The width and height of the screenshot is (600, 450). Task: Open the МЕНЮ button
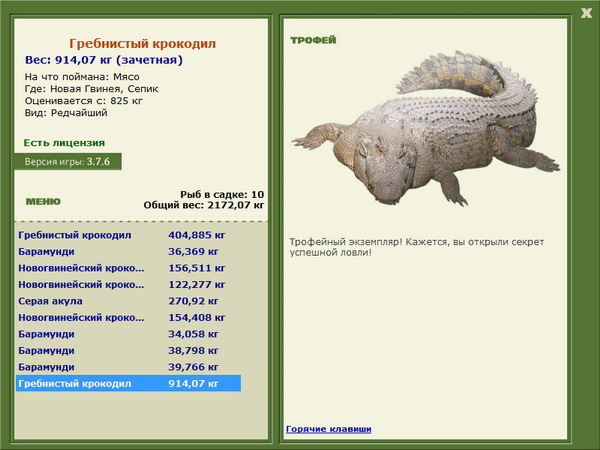coord(43,201)
